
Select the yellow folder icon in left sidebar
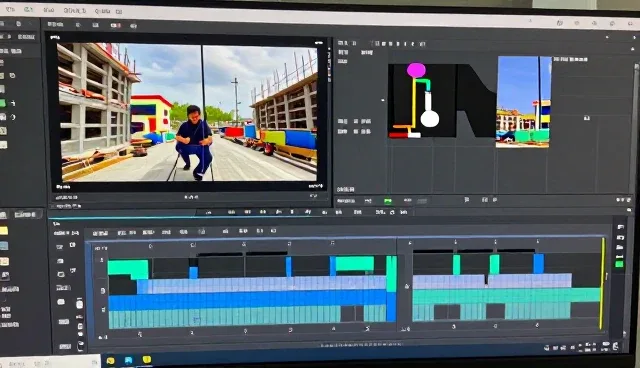coord(4,231)
